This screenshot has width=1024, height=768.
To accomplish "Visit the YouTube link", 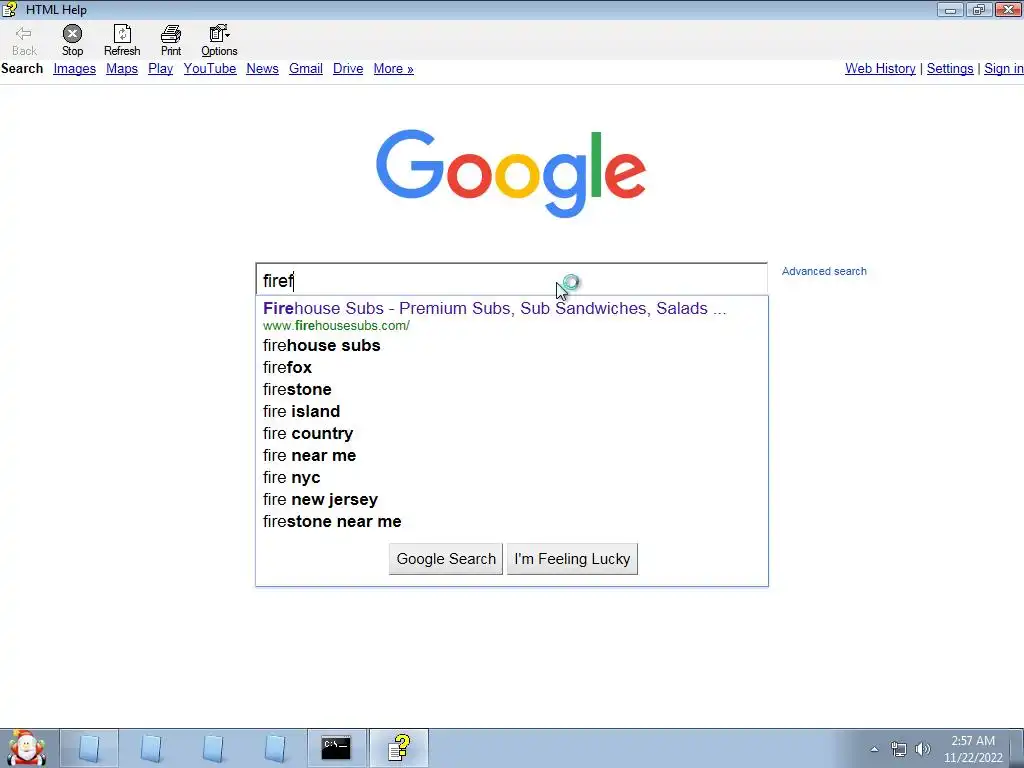I will pyautogui.click(x=210, y=69).
